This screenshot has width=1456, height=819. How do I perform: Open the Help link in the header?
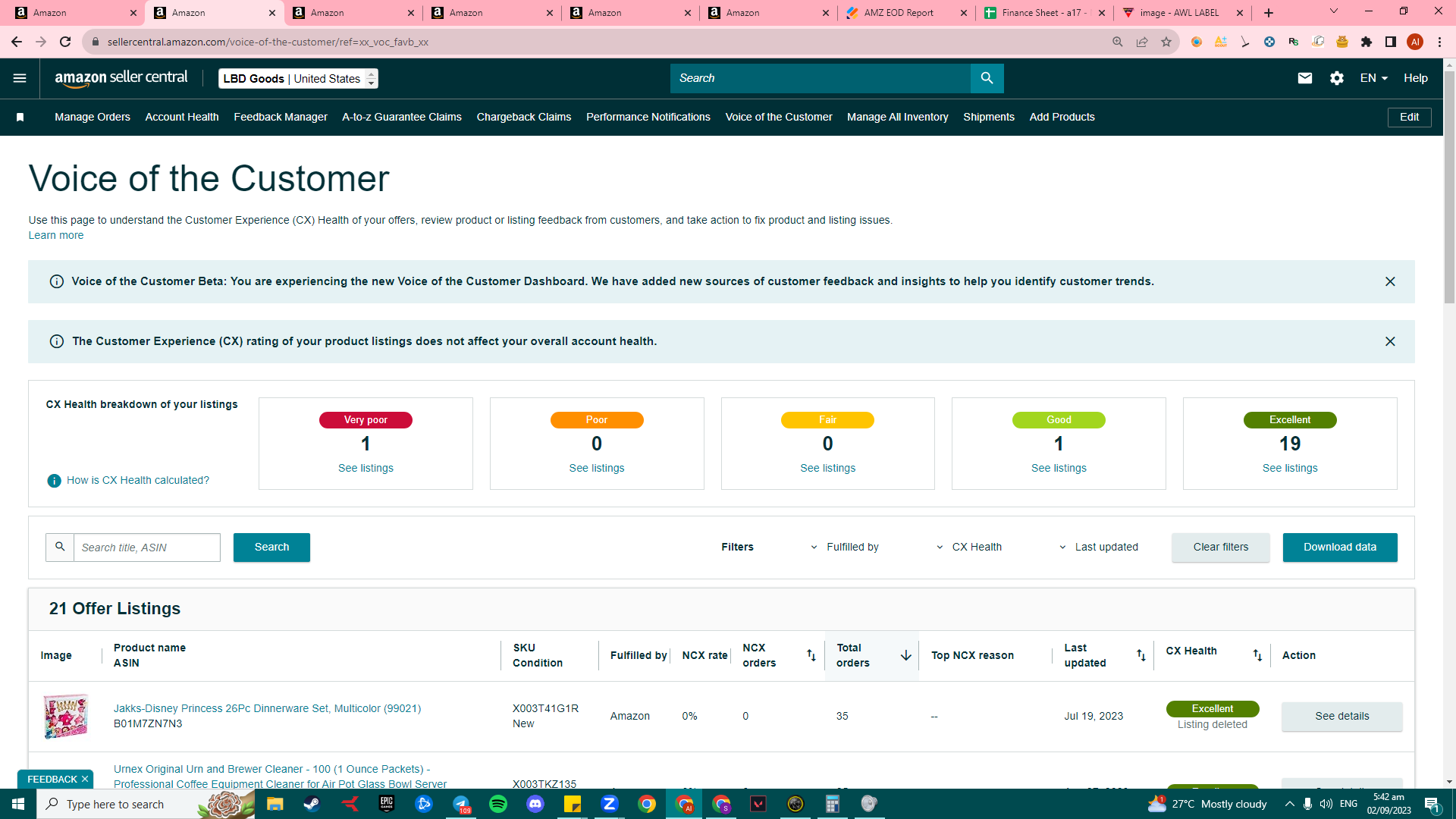pyautogui.click(x=1416, y=78)
